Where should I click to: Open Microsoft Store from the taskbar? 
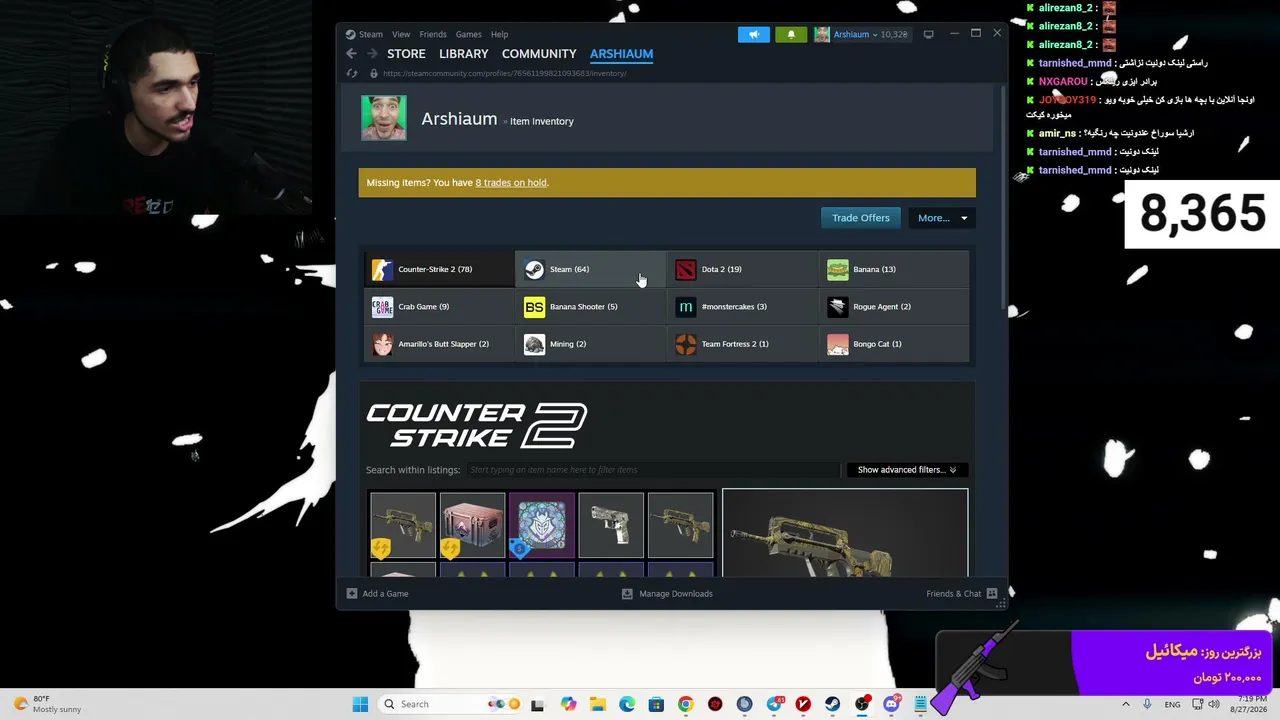656,704
